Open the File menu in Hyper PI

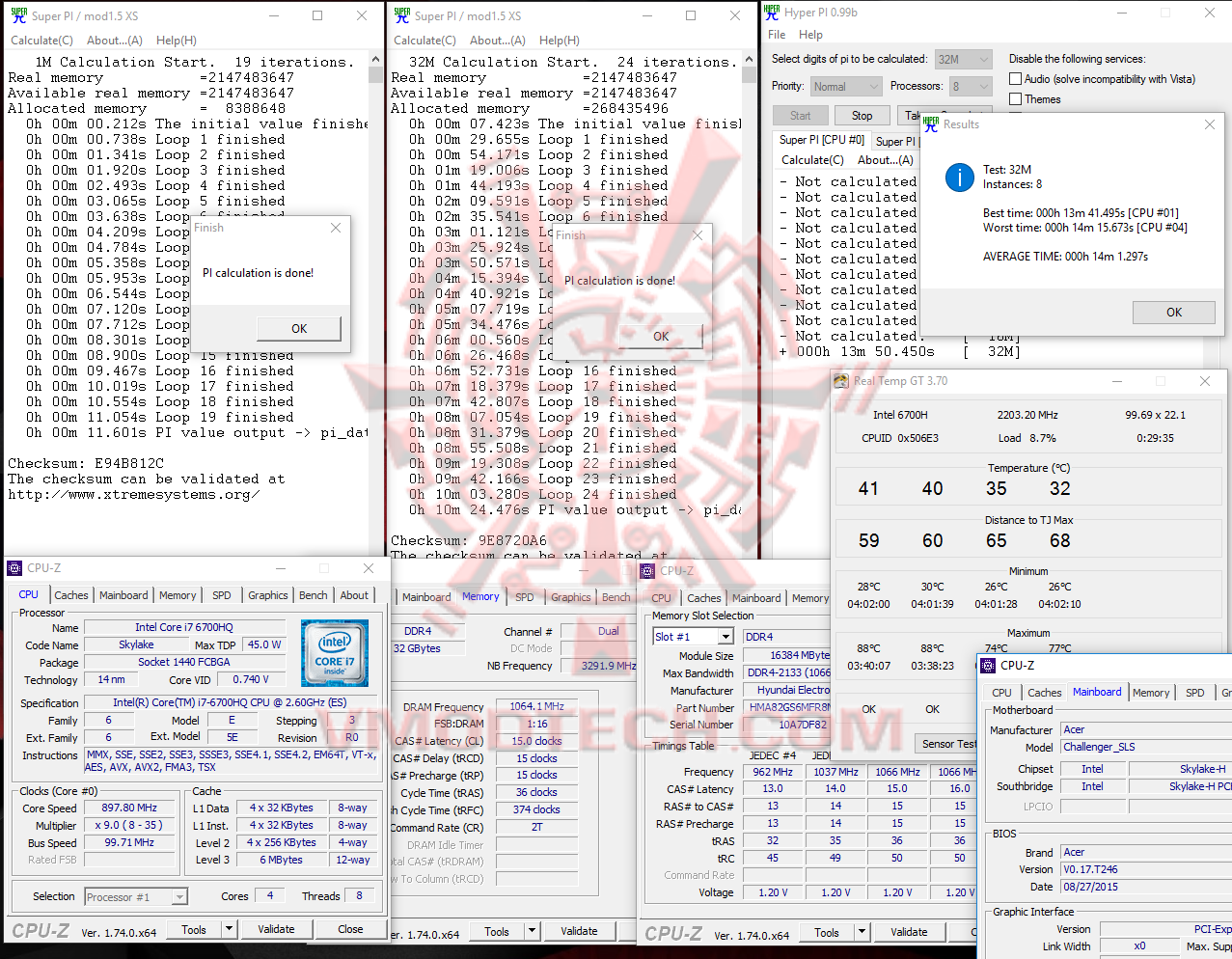click(777, 35)
